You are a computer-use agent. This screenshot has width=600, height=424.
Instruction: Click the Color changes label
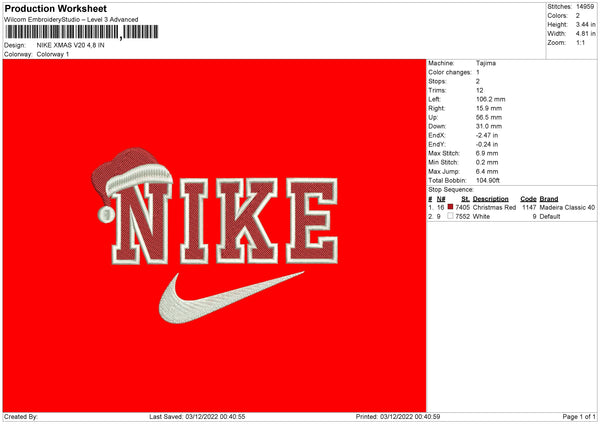[450, 72]
